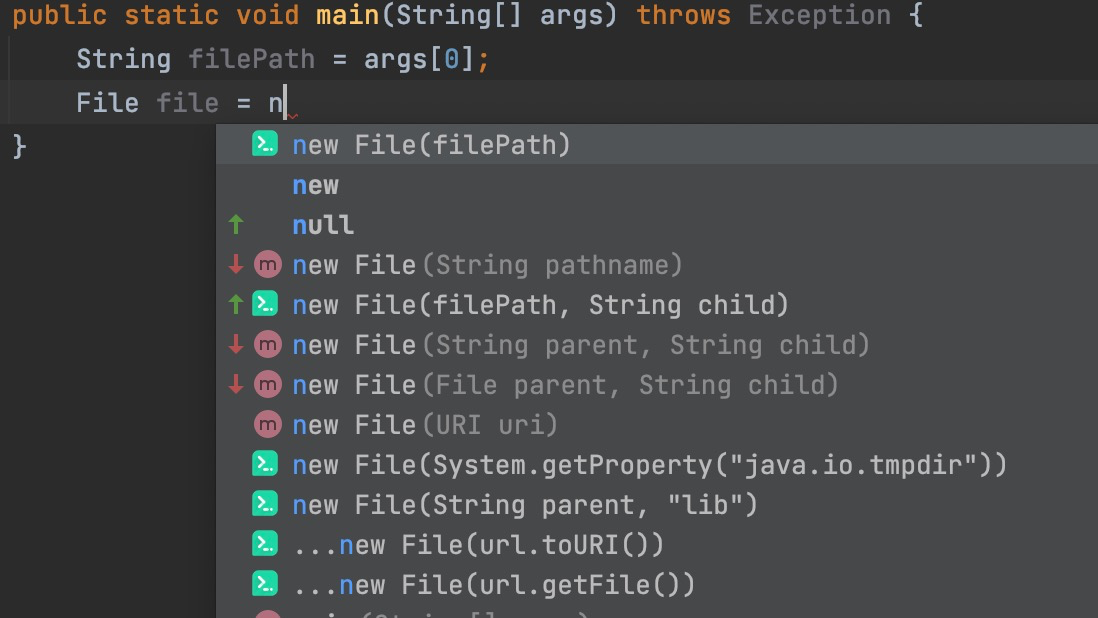
Task: Select the plain new keyword suggestion
Action: click(315, 184)
